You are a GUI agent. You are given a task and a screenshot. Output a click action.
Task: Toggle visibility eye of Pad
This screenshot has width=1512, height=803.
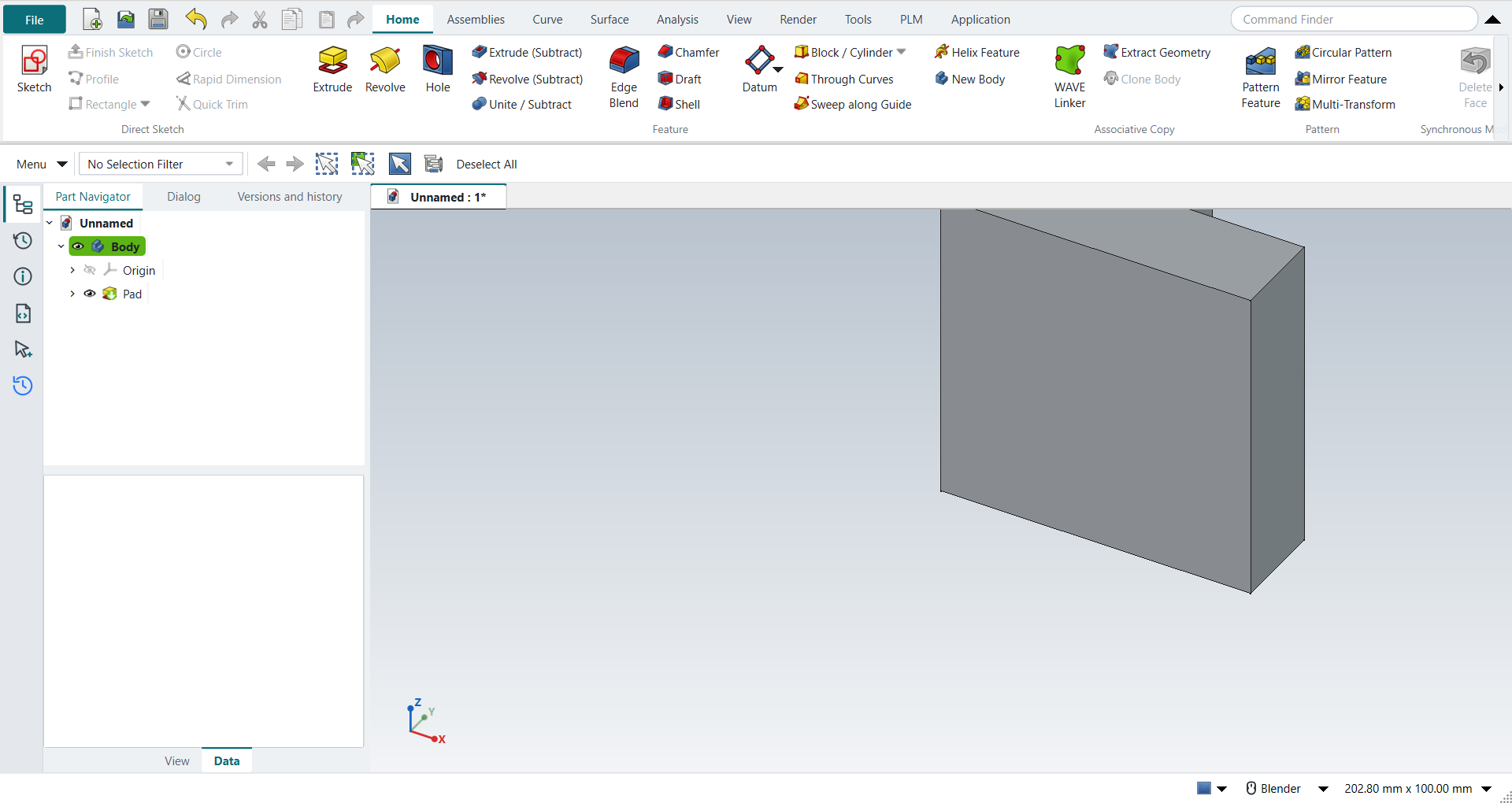point(90,294)
